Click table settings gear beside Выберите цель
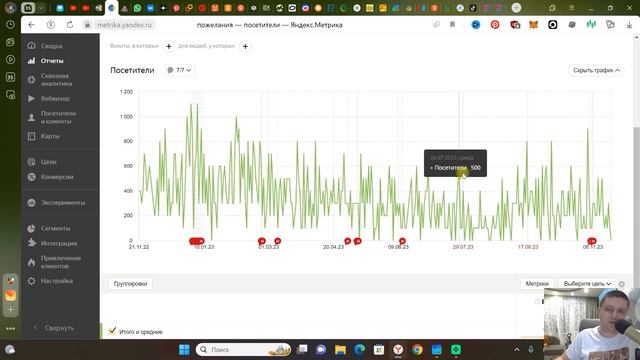The width and height of the screenshot is (640, 360). pos(622,284)
